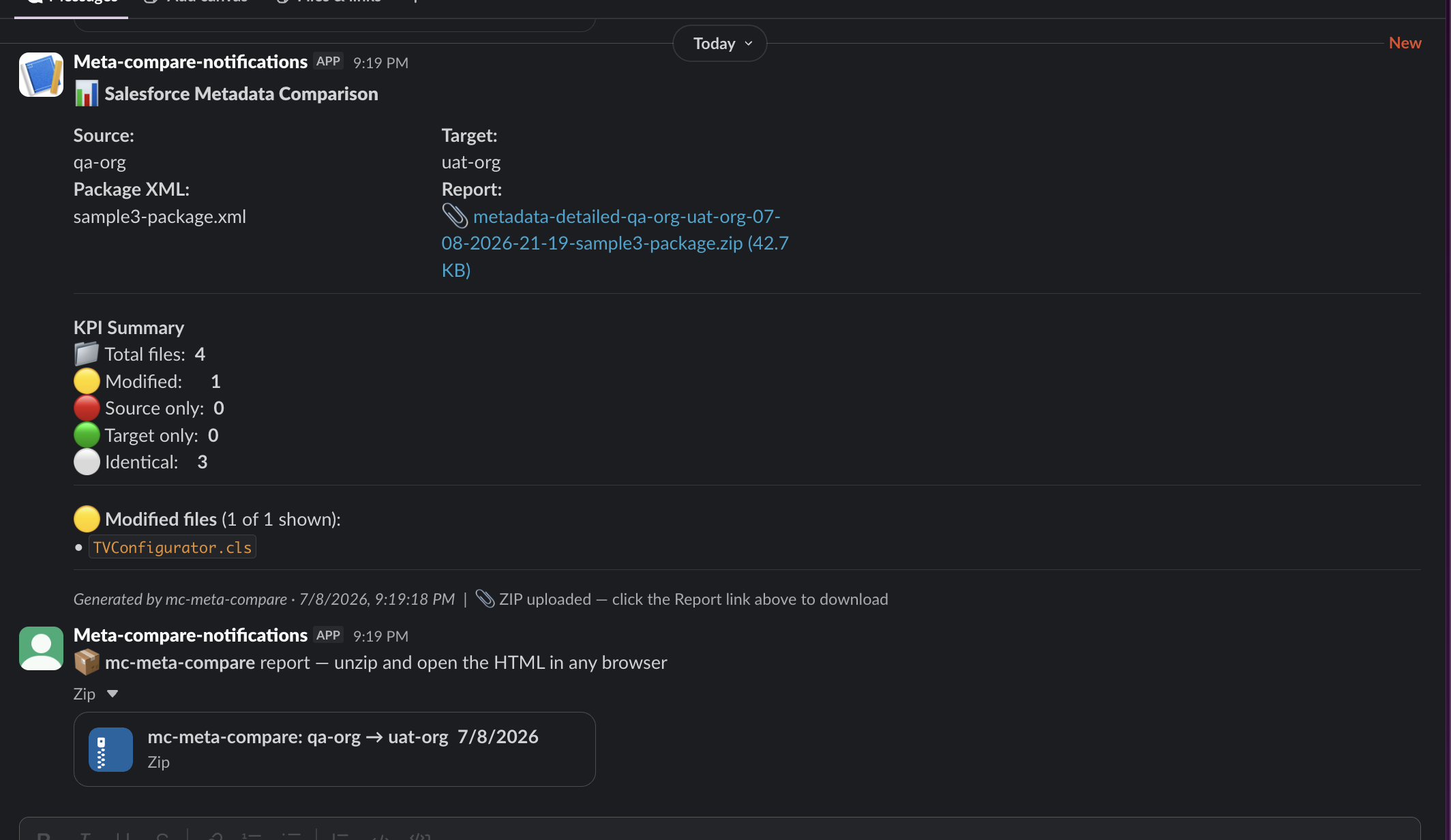Click the bar chart emoji beside Salesforce heading
The height and width of the screenshot is (840, 1451).
pyautogui.click(x=87, y=93)
